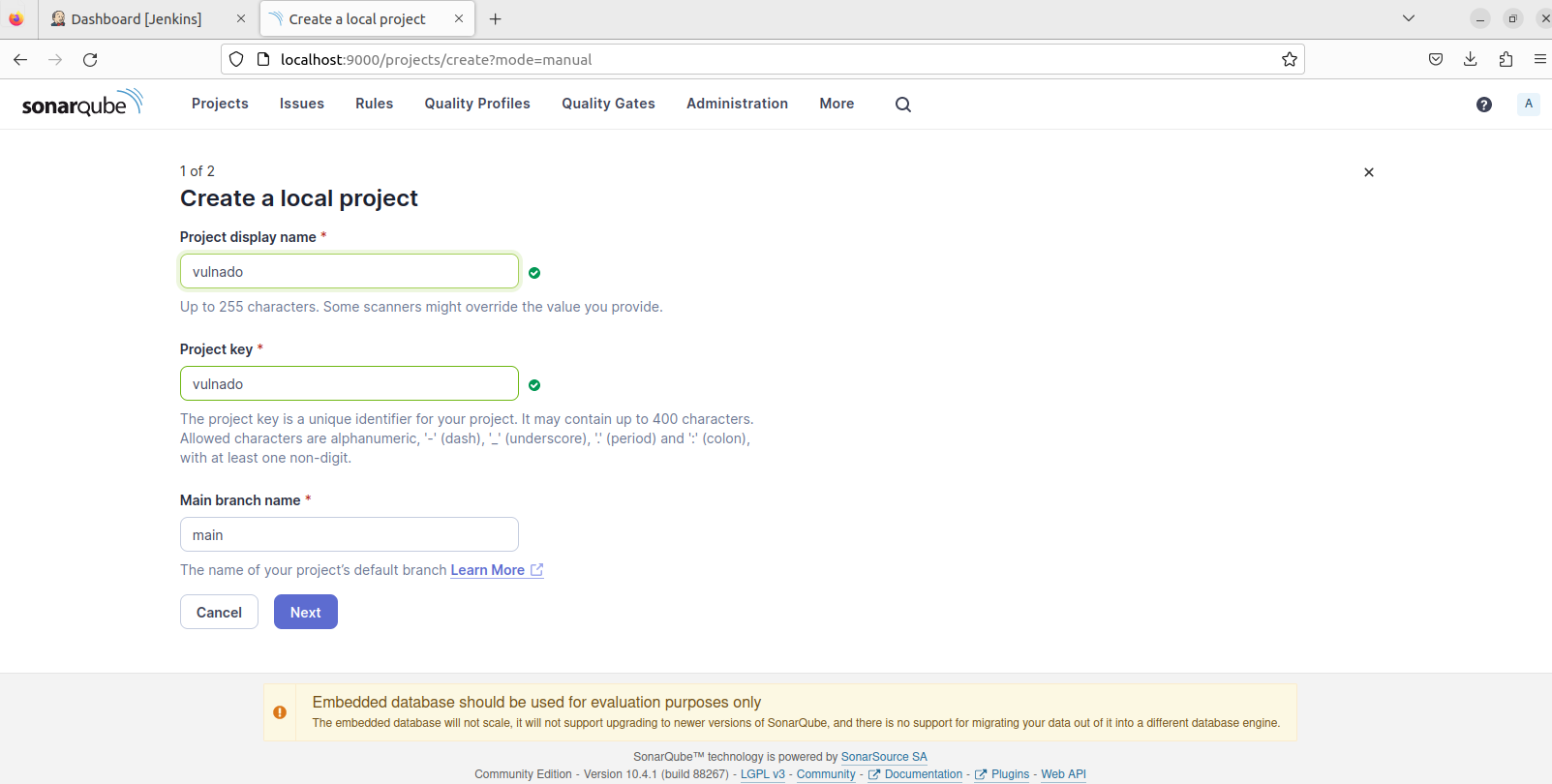
Task: Open Quality Profiles
Action: tap(477, 104)
